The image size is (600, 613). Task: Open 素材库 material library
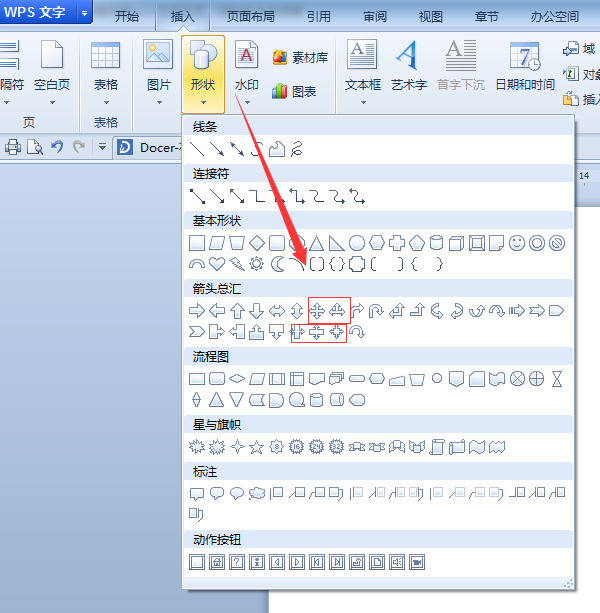tap(300, 58)
